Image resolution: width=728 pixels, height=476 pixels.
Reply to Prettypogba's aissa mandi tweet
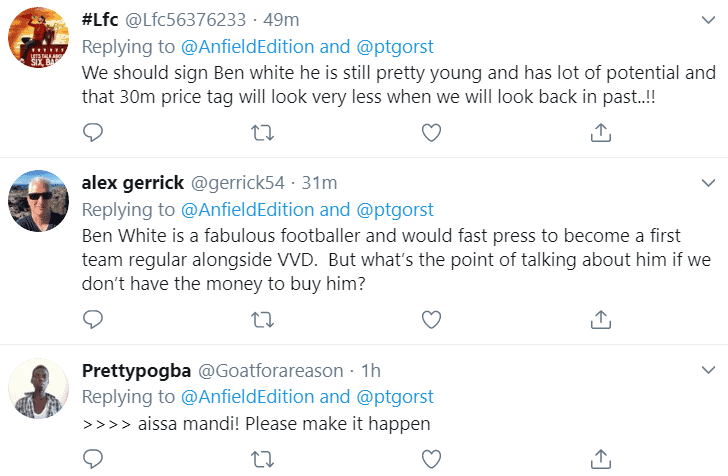coord(93,459)
